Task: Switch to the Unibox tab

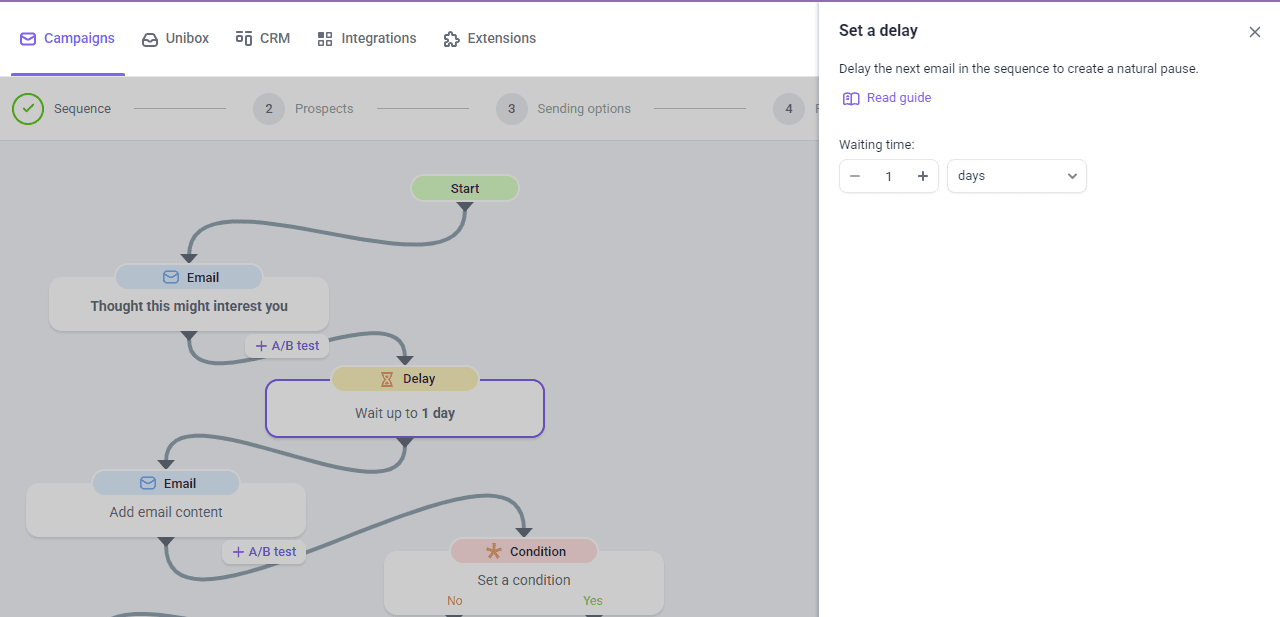Action: point(176,39)
